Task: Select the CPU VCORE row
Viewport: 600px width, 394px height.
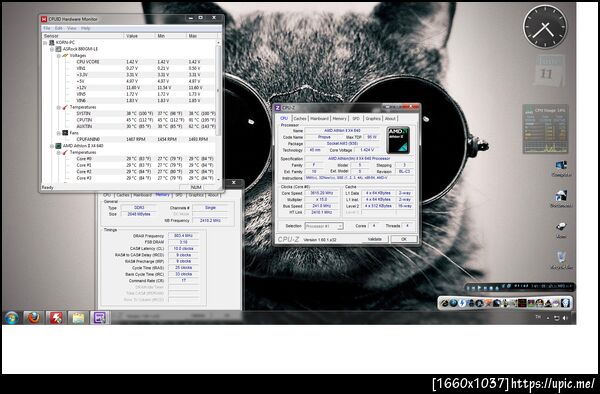Action: coord(129,62)
